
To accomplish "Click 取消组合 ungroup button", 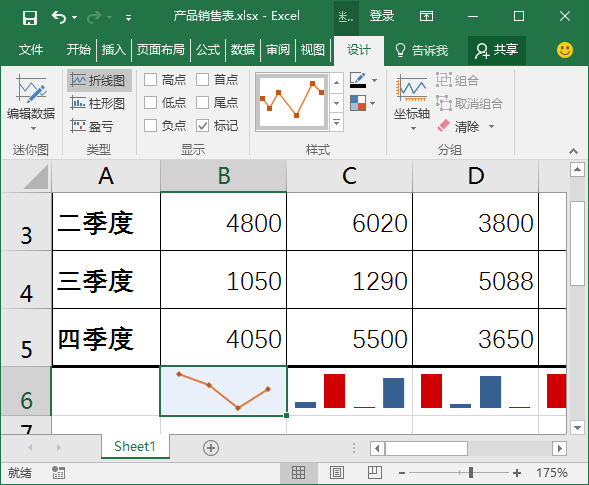I will tap(469, 103).
